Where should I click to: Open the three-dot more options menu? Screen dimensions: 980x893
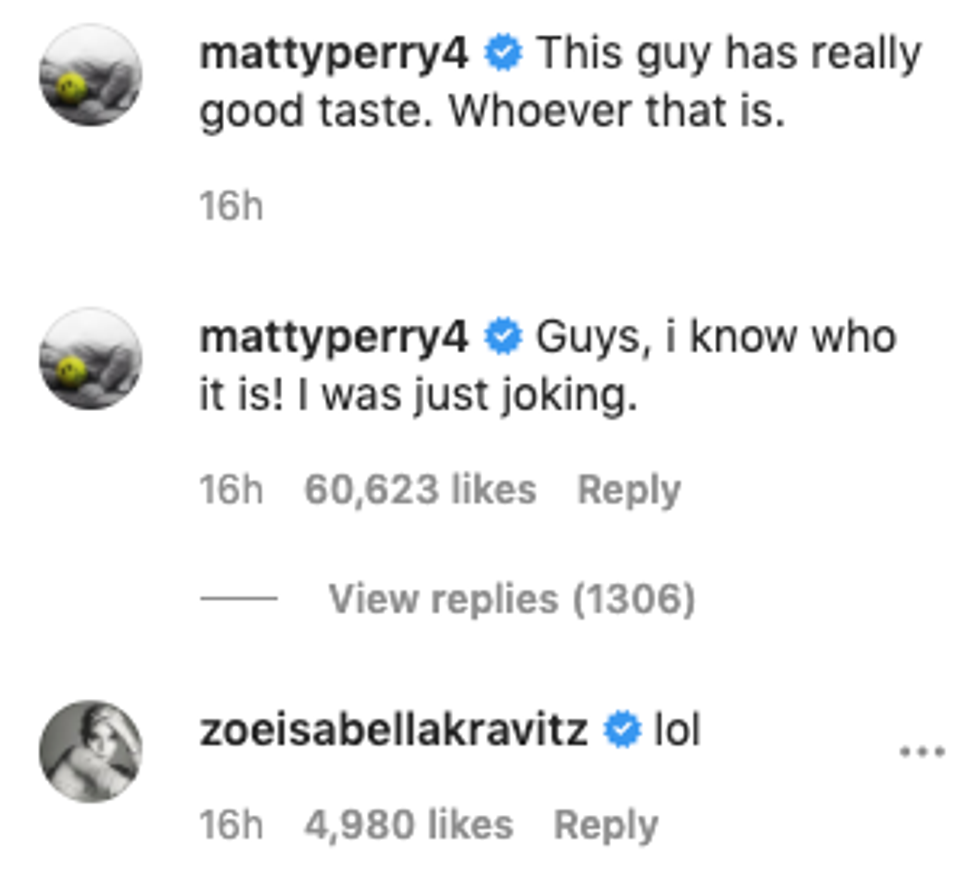click(x=921, y=751)
